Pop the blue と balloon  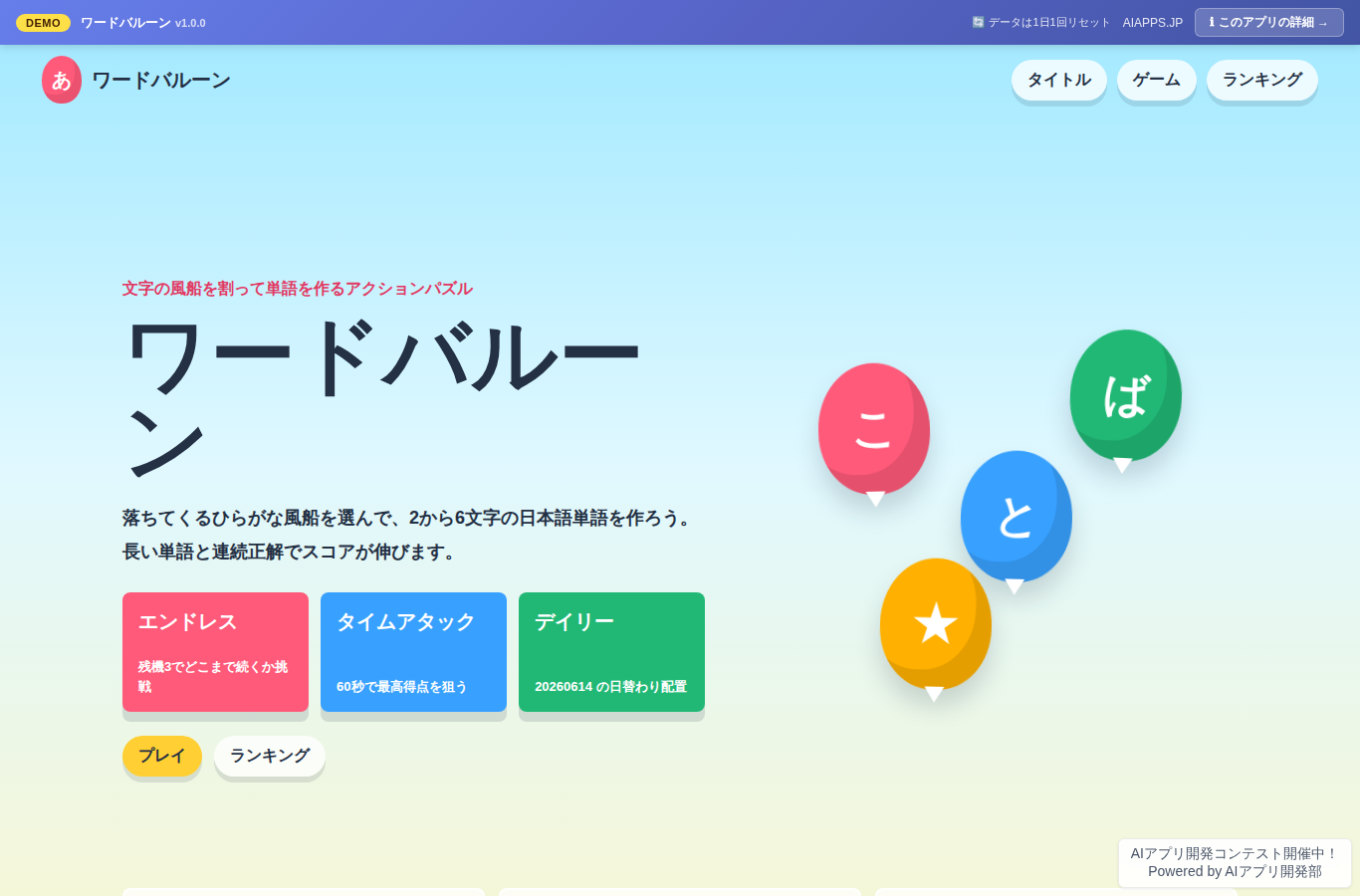tap(1017, 517)
